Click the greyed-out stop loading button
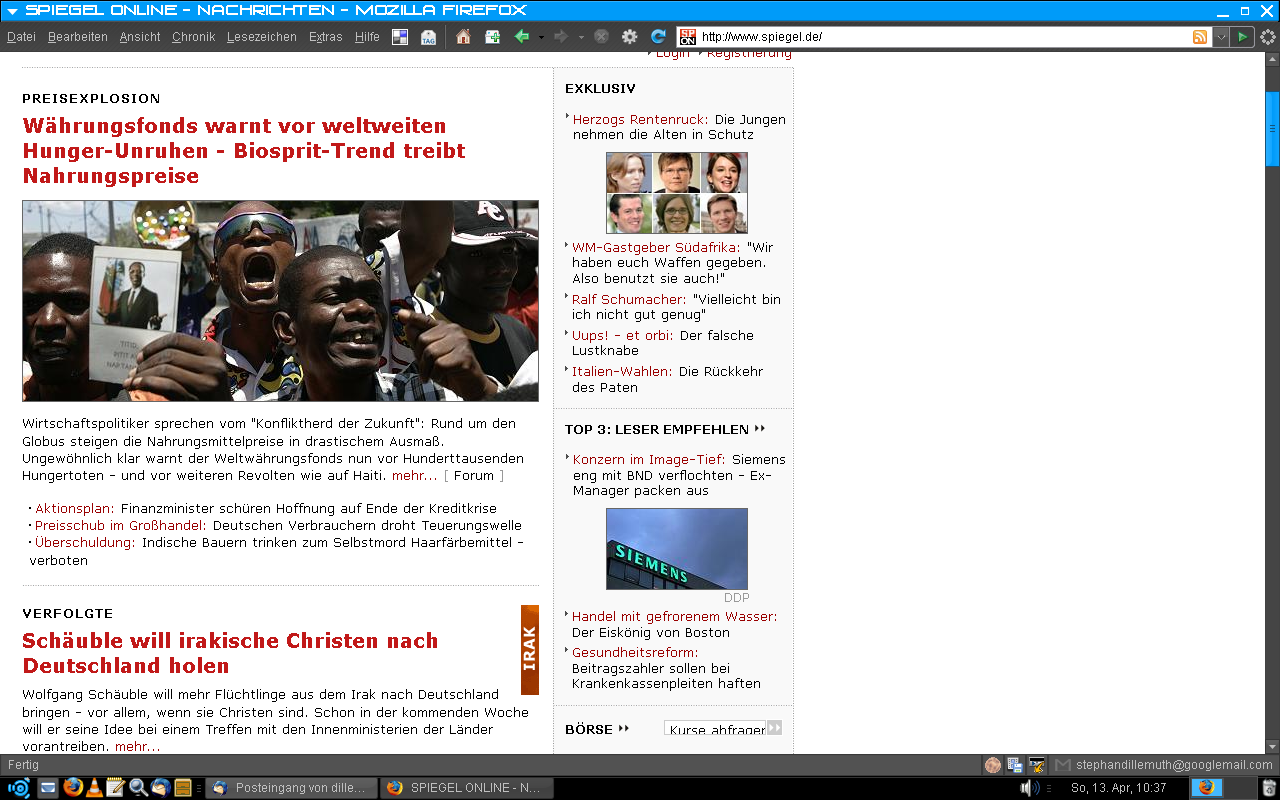The height and width of the screenshot is (800, 1280). click(x=601, y=37)
